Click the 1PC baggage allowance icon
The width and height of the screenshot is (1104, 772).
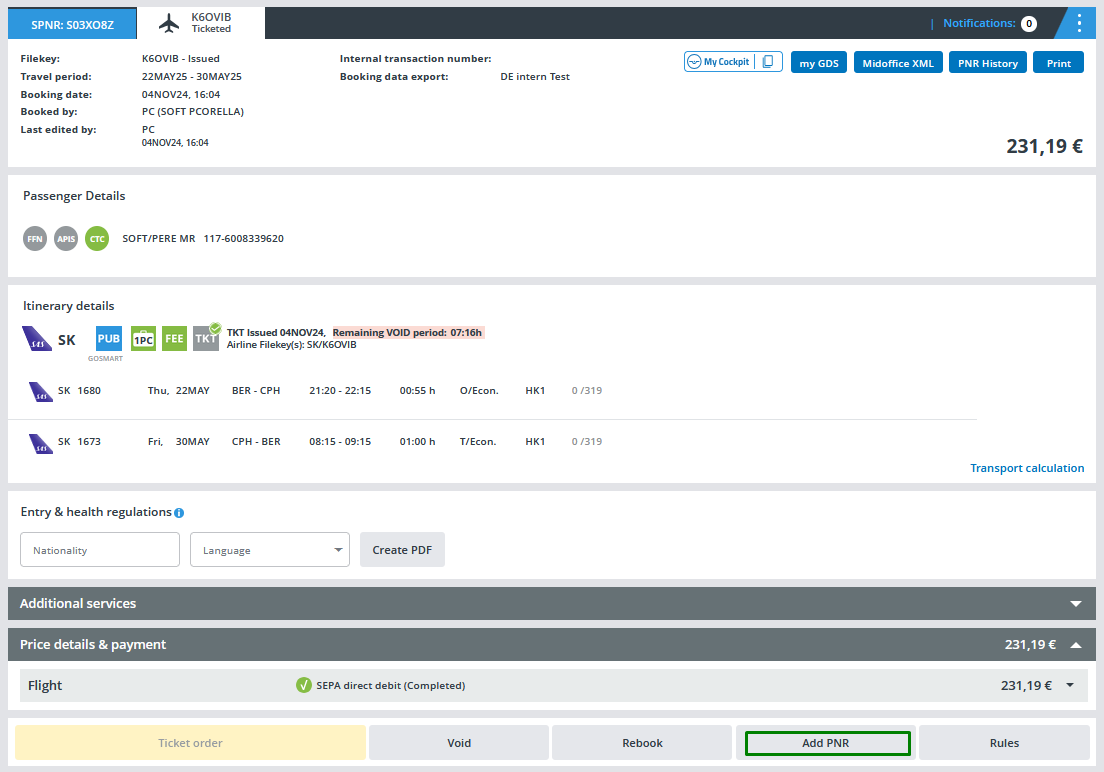click(143, 339)
